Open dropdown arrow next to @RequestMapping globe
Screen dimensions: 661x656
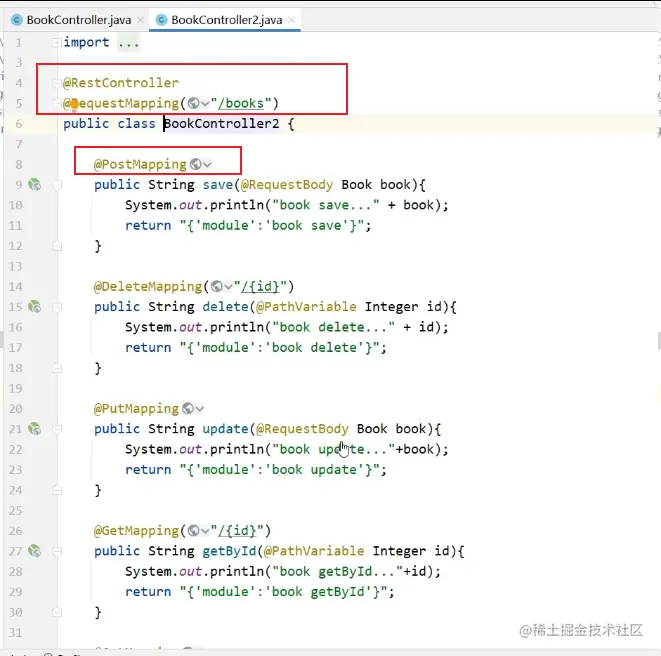coord(205,103)
